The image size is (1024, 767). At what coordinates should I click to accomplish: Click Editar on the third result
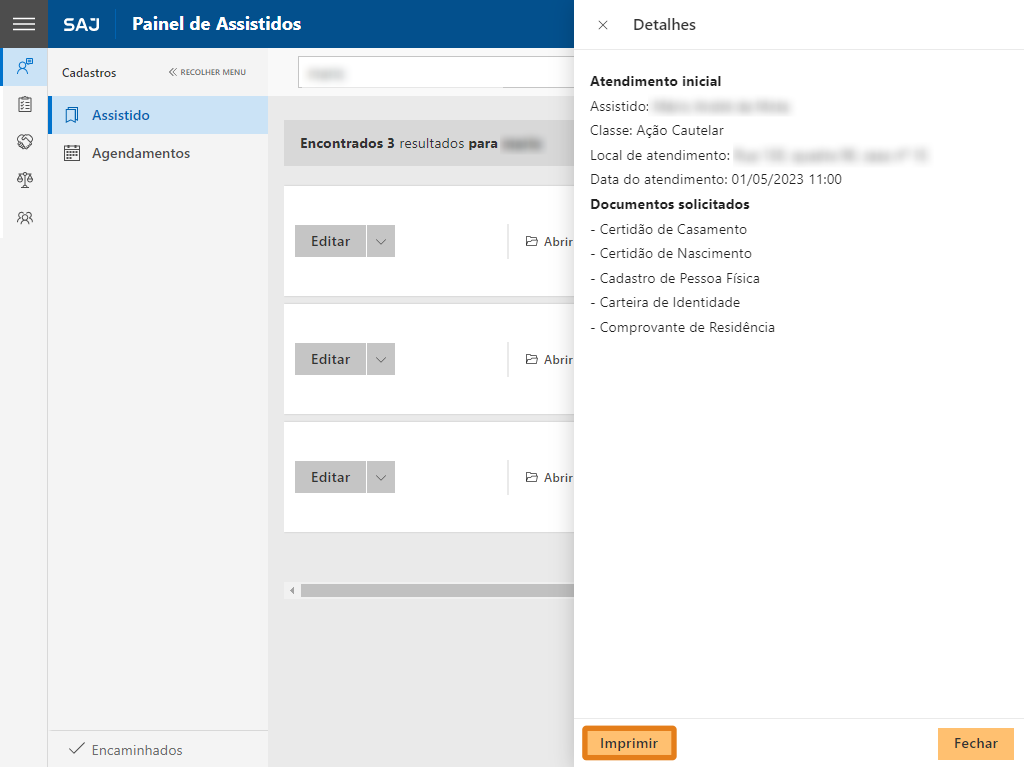[330, 477]
